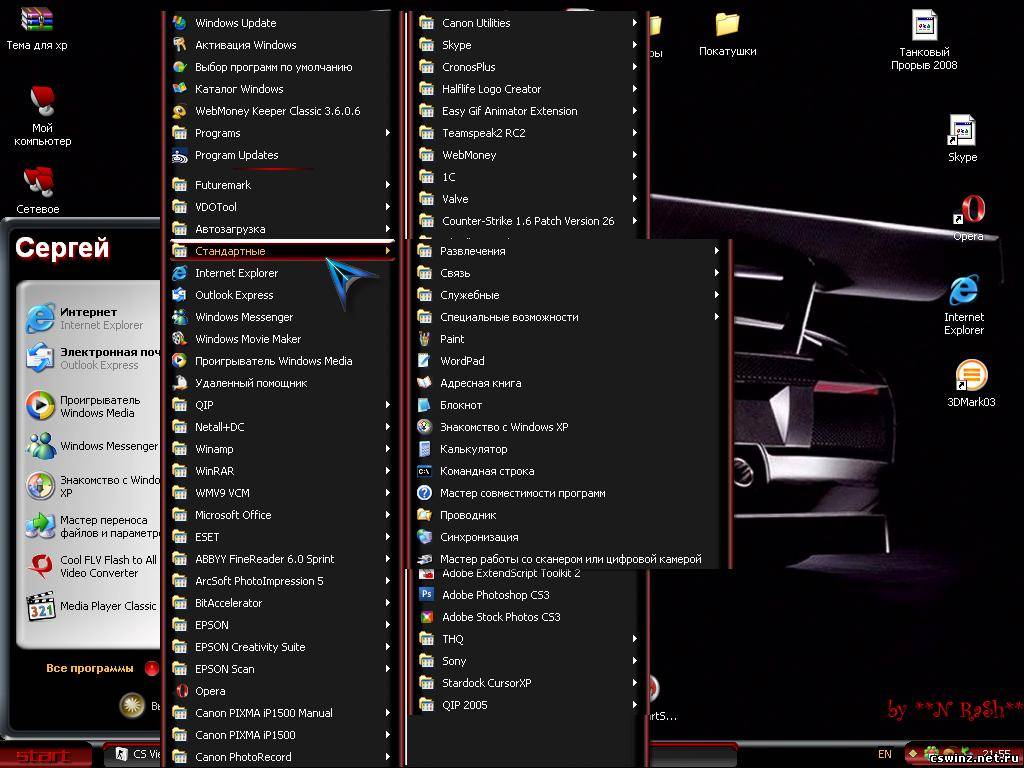Click the Мастер переноса файлов icon

coord(40,526)
